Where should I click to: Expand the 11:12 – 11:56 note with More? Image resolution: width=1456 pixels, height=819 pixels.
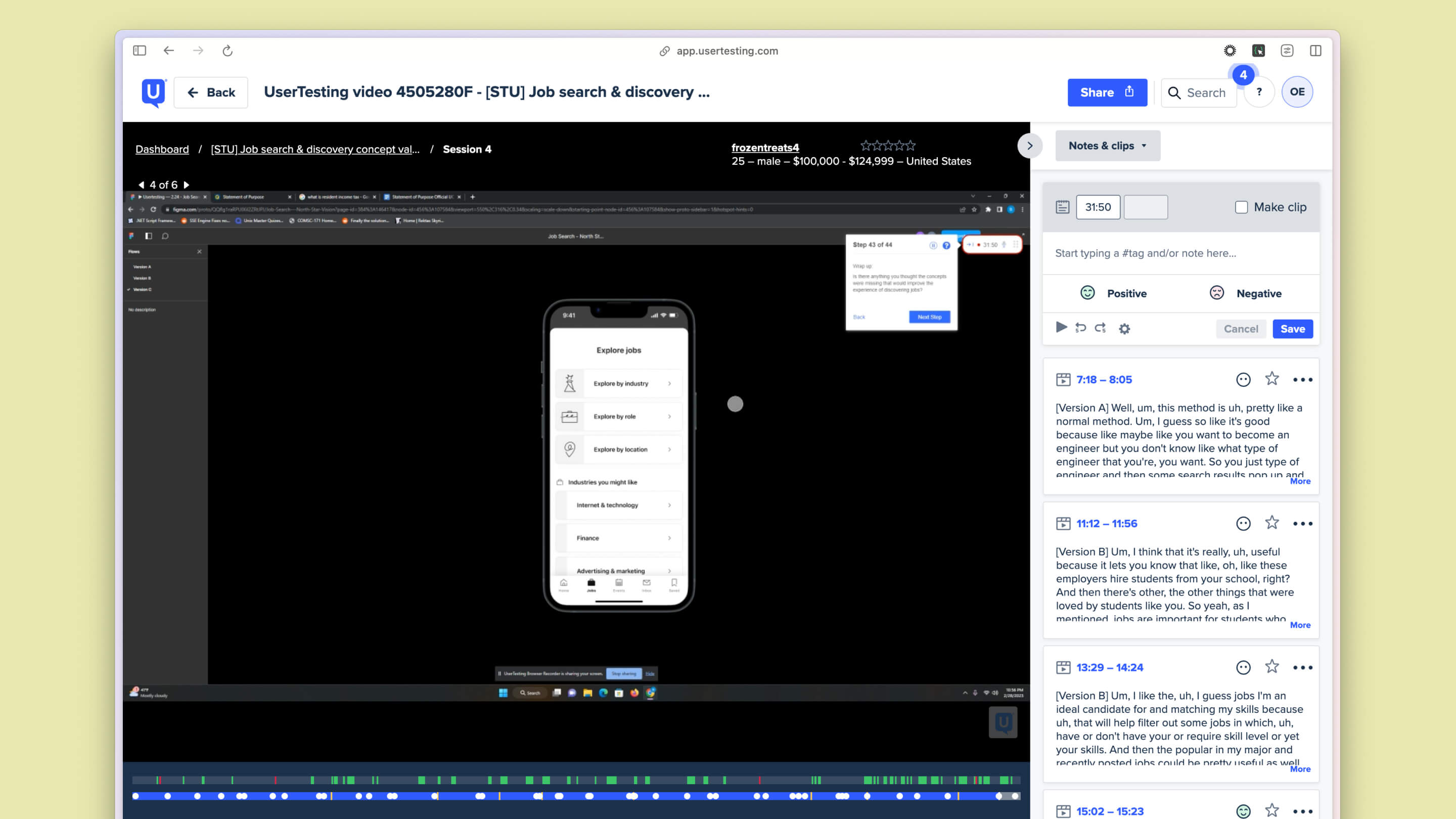pos(1300,625)
